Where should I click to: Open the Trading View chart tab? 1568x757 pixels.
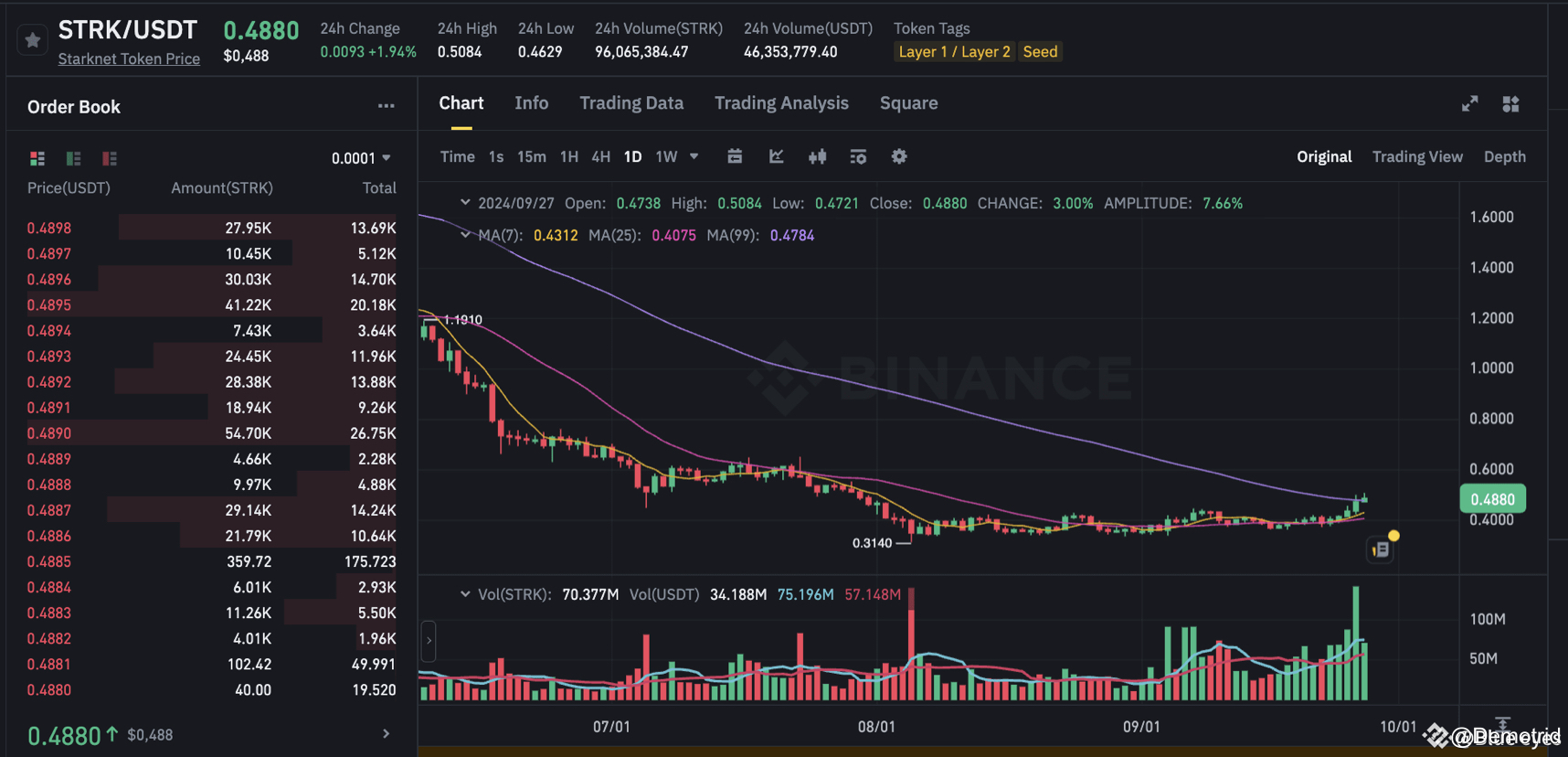(x=1417, y=156)
